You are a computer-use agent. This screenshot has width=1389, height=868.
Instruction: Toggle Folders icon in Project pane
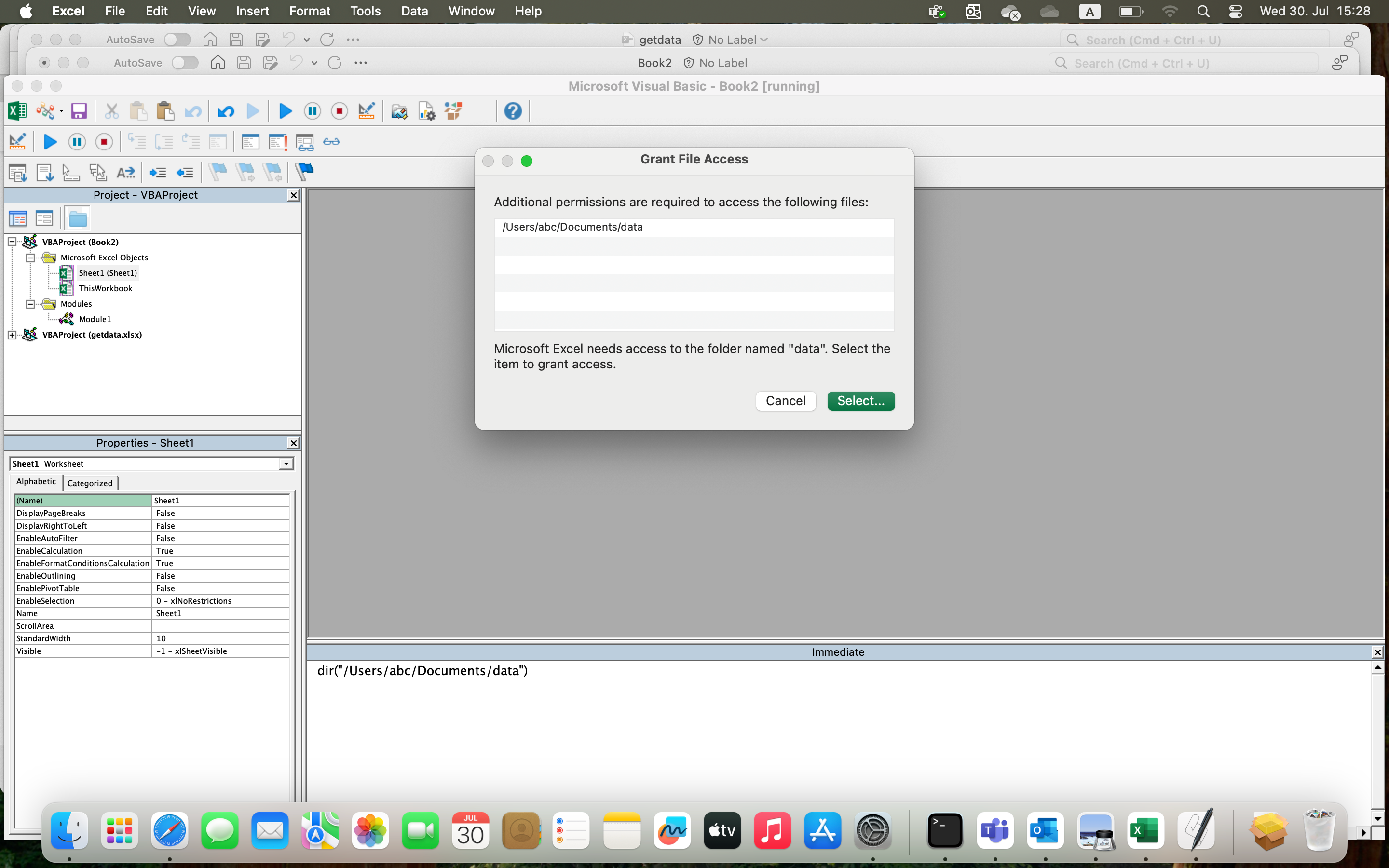click(x=78, y=219)
